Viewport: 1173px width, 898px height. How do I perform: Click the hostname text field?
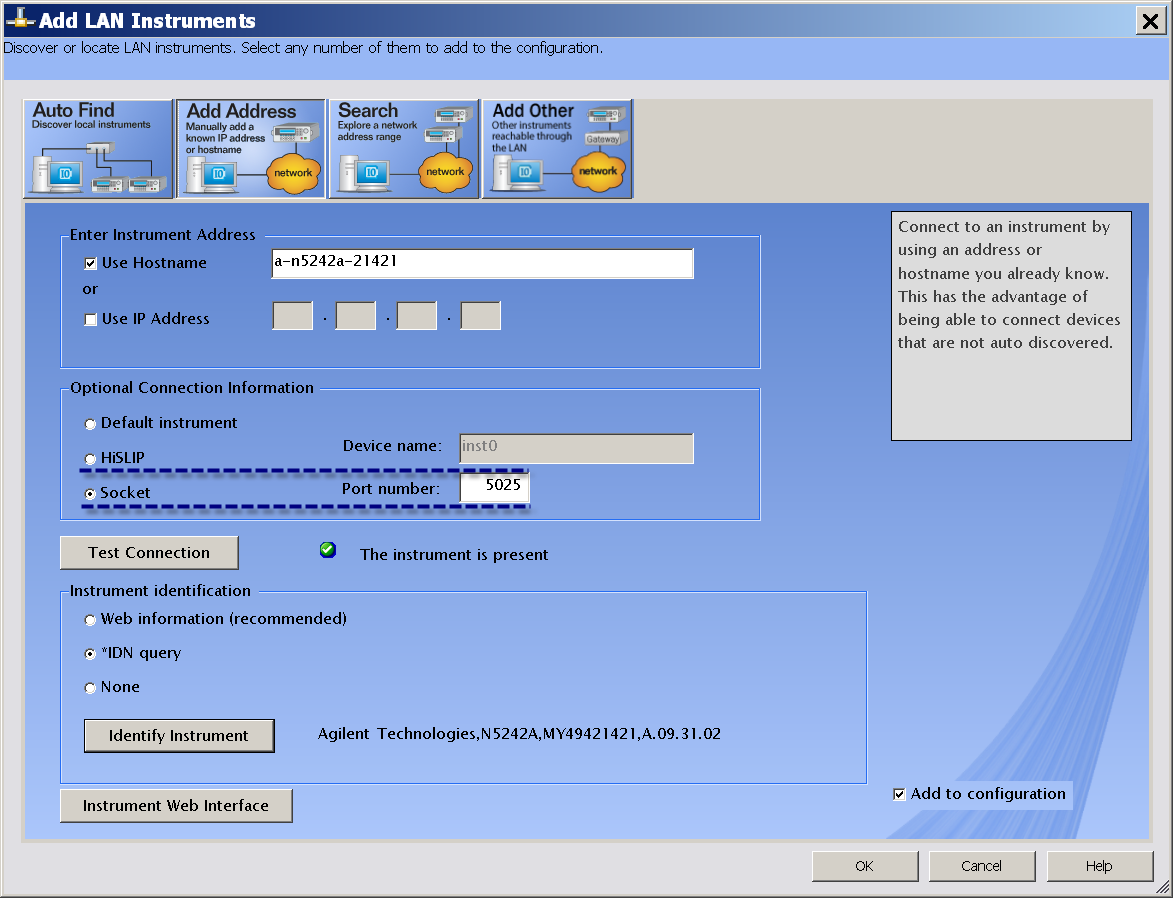coord(481,263)
